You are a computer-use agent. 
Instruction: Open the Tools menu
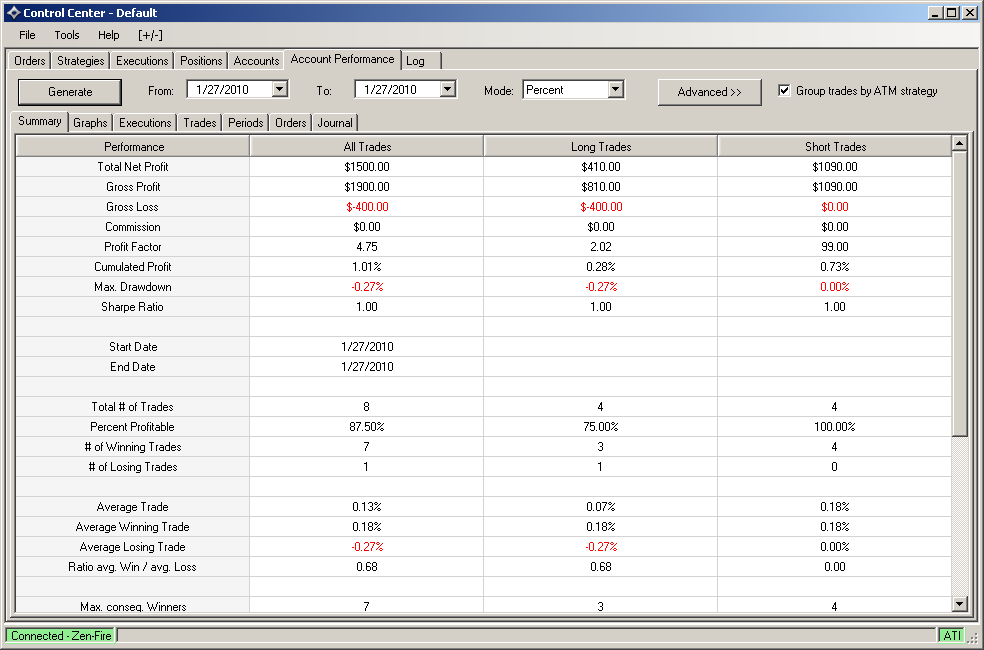[67, 35]
